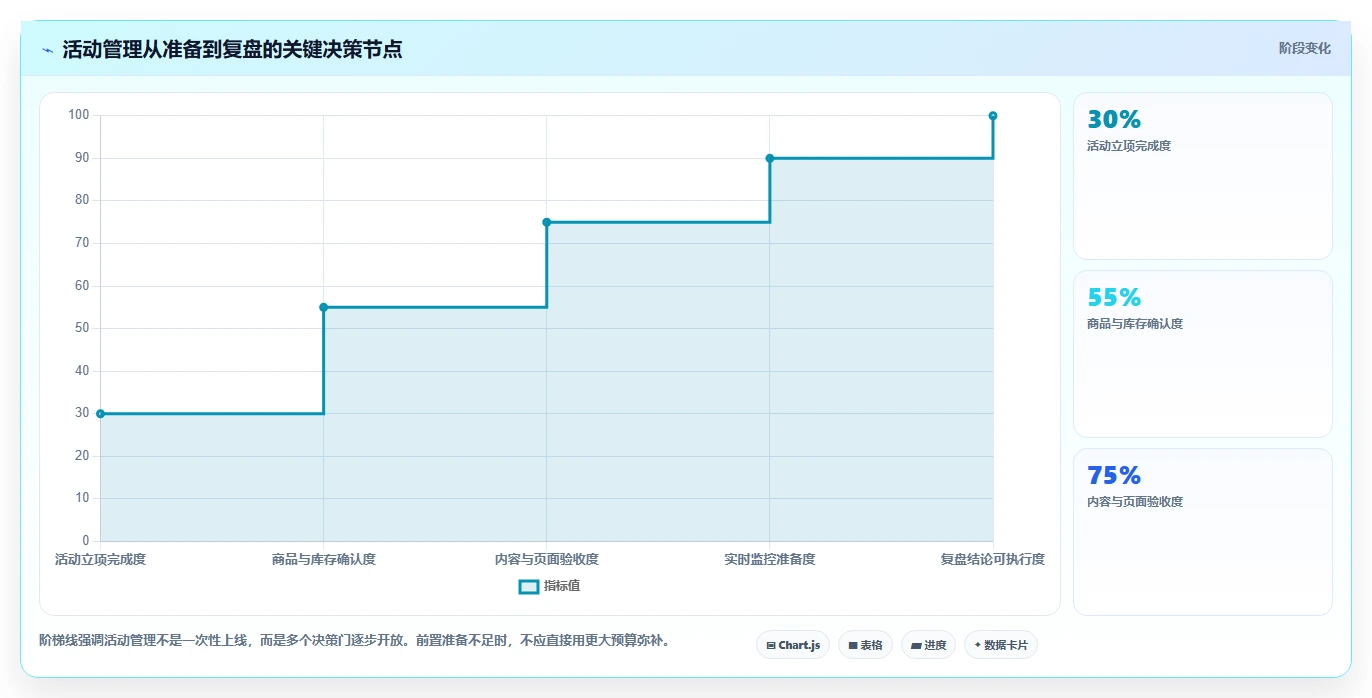
Task: Click the 表格 tag icon
Action: (x=853, y=646)
